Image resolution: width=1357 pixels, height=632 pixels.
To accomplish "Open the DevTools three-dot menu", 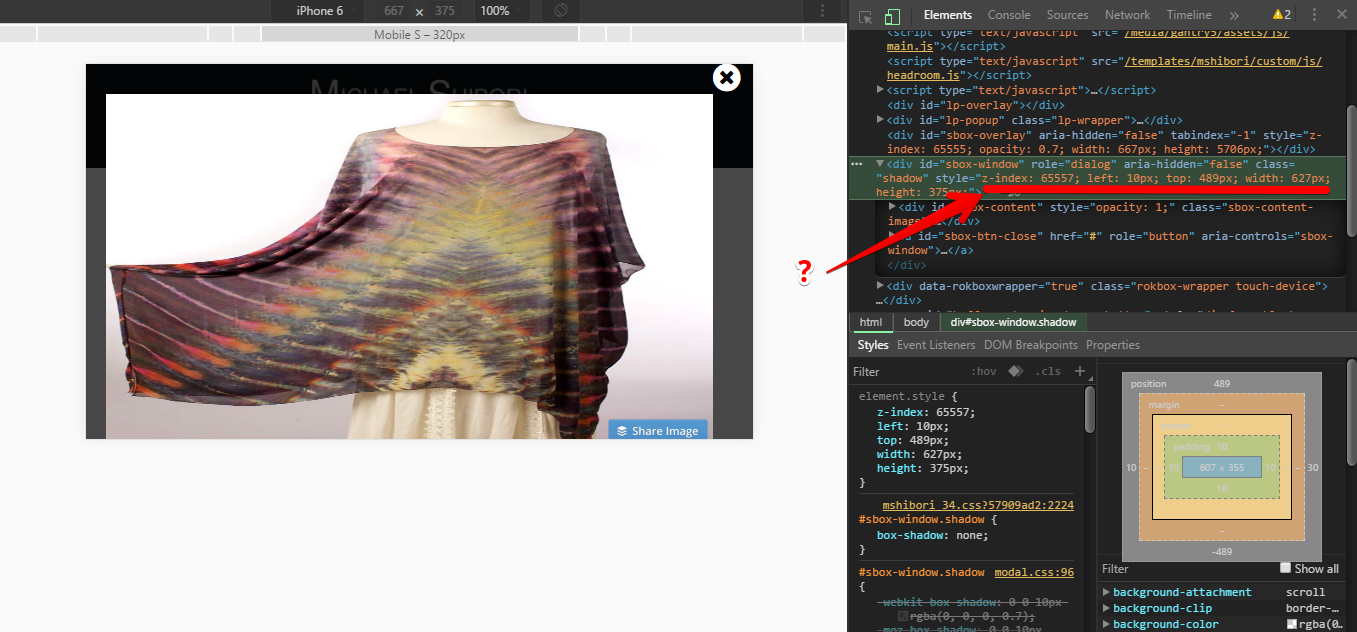I will pos(1314,15).
